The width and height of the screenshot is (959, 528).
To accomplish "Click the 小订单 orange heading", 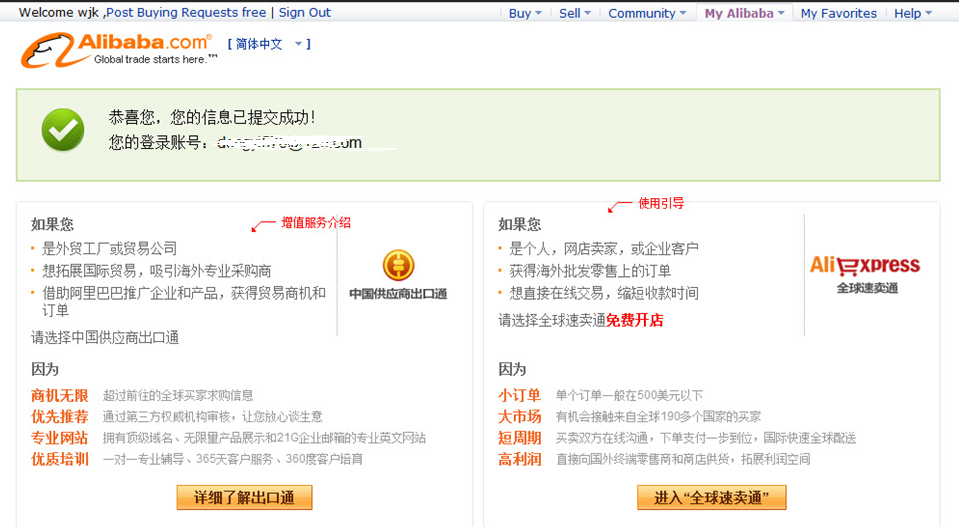I will pos(520,395).
